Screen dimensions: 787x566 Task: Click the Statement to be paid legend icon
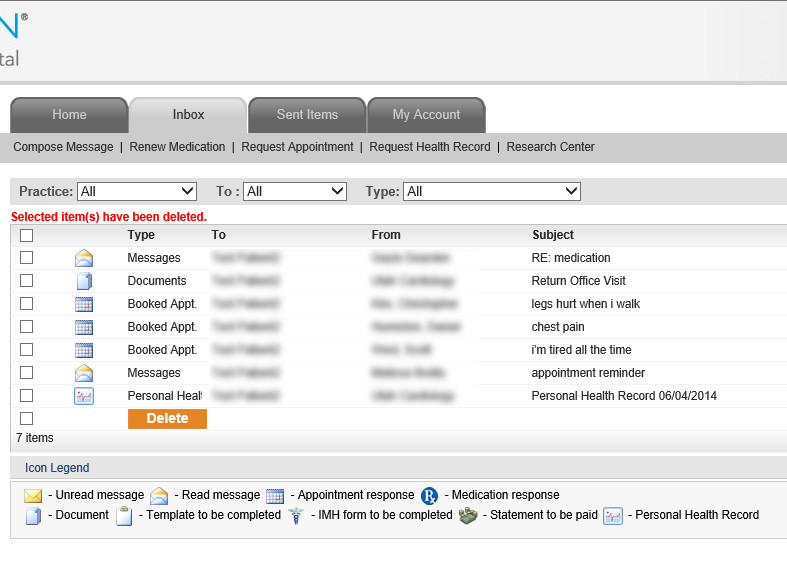[x=468, y=516]
